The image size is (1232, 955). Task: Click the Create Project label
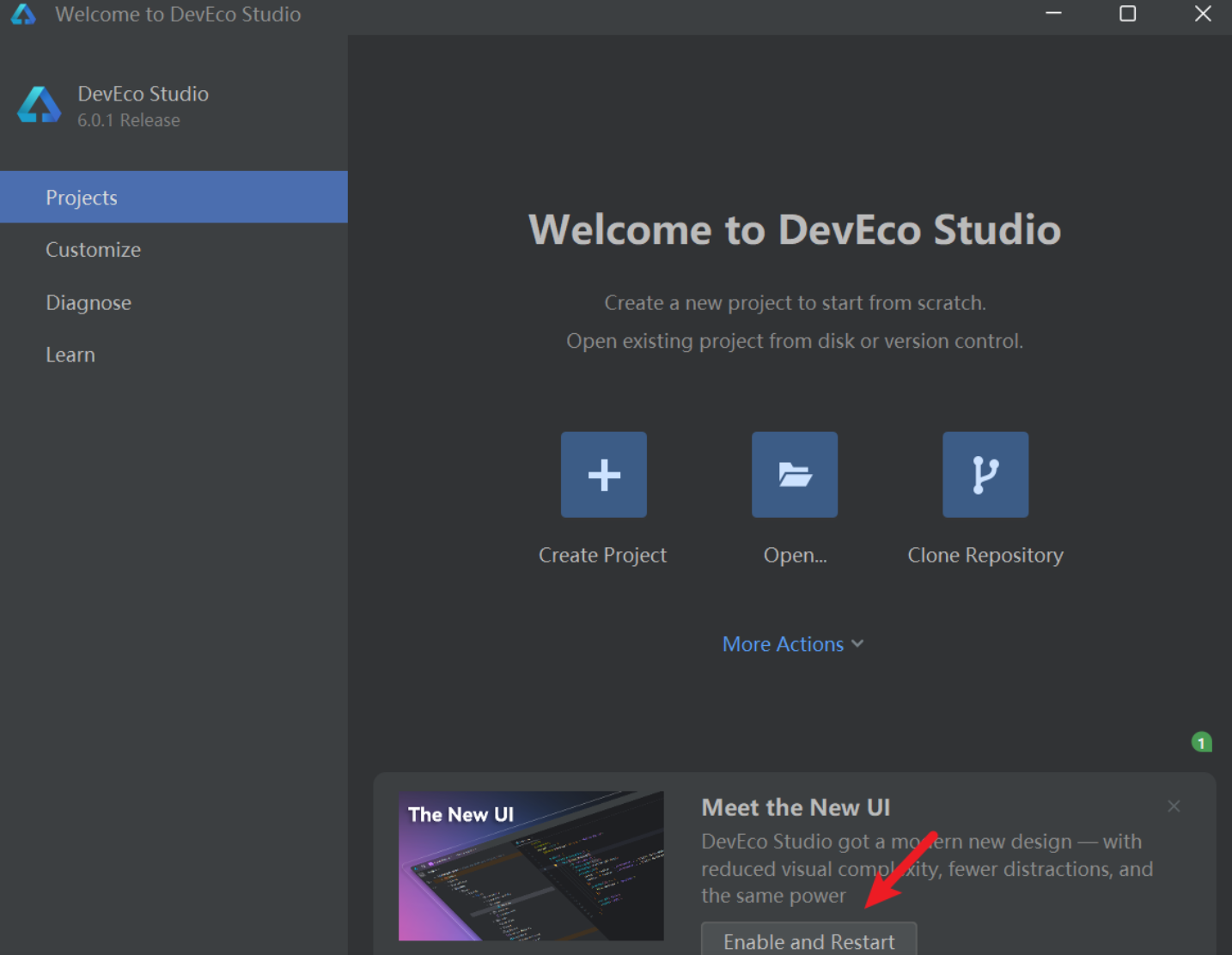click(602, 556)
